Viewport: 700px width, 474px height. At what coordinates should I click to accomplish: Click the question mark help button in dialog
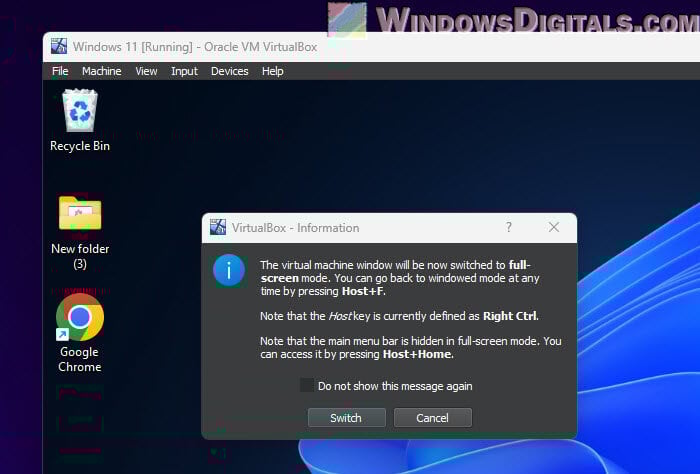click(508, 227)
